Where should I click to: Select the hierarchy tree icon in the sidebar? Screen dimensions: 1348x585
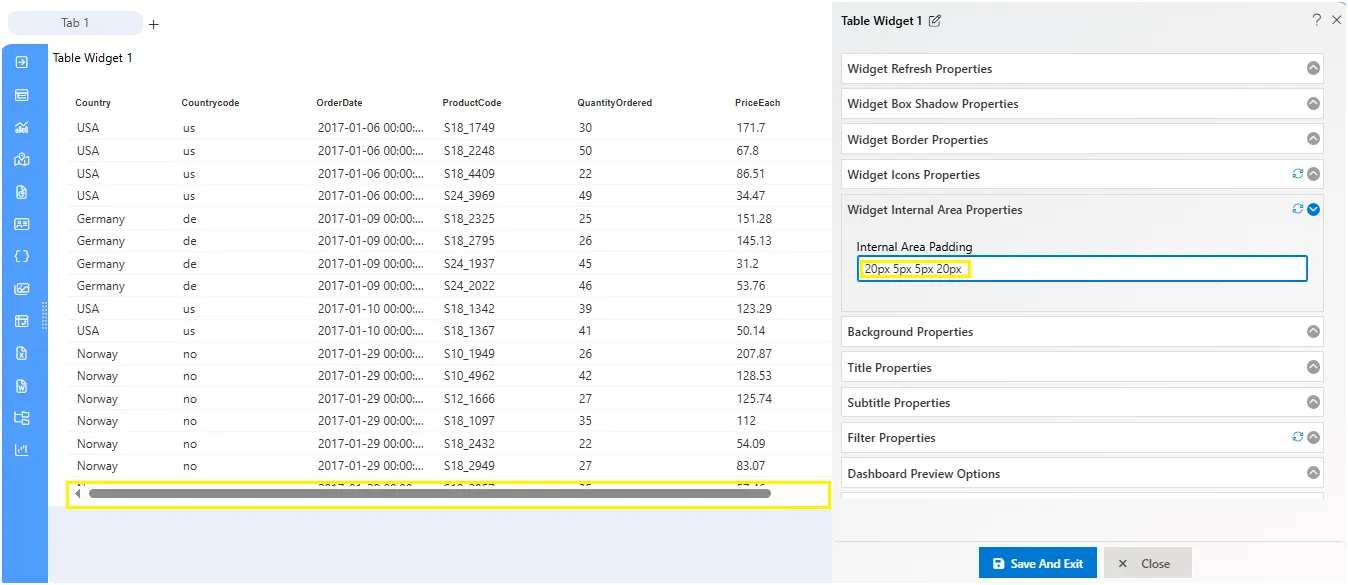coord(22,418)
